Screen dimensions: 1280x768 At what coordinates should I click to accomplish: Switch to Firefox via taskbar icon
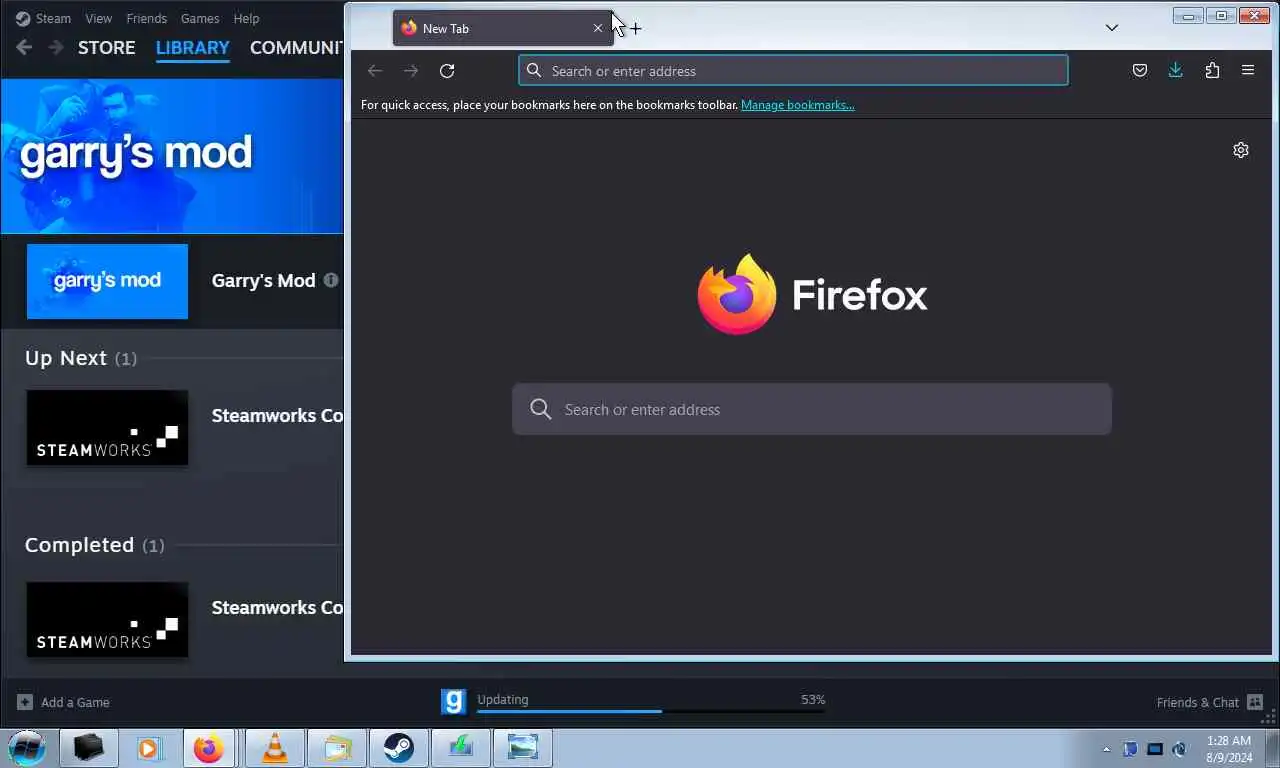209,747
